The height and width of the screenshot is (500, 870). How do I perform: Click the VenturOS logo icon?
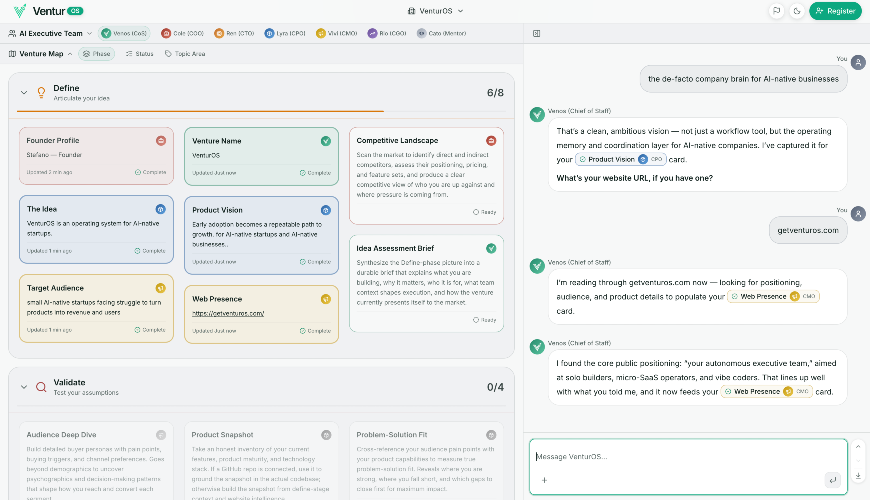(x=20, y=11)
